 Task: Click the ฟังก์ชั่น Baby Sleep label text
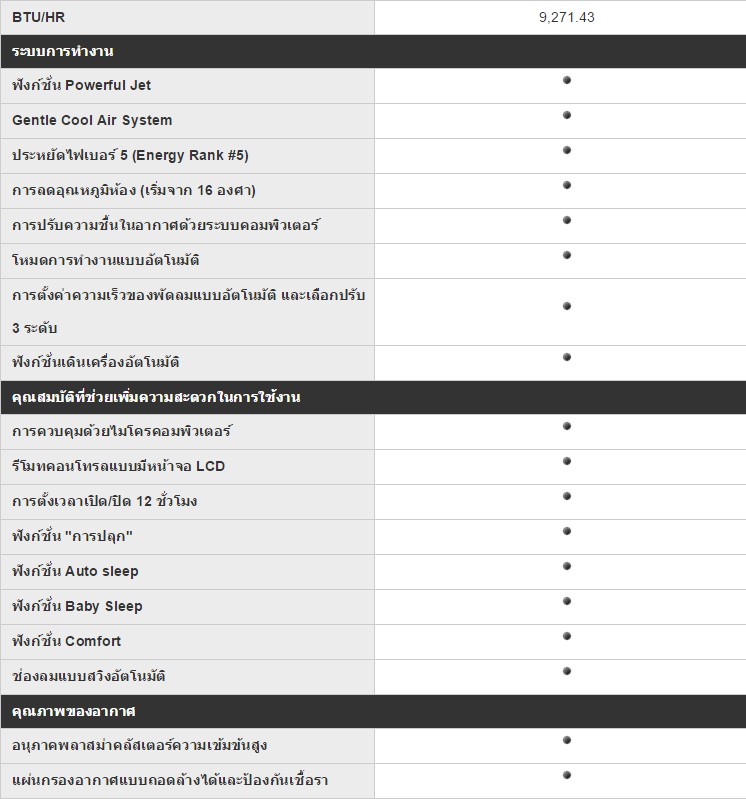(x=77, y=606)
